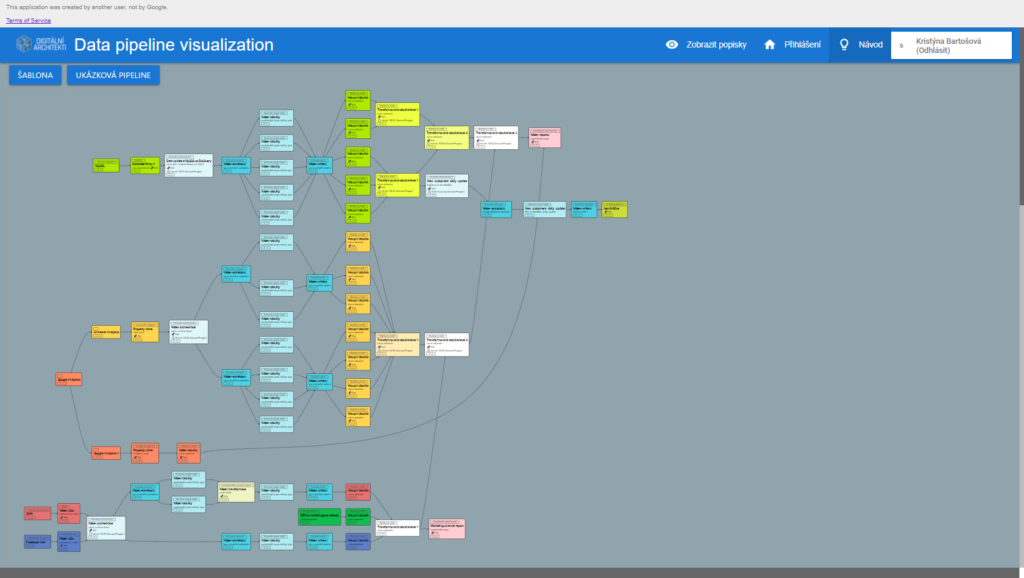Click the lightbulb icon beside Návod

click(x=844, y=44)
